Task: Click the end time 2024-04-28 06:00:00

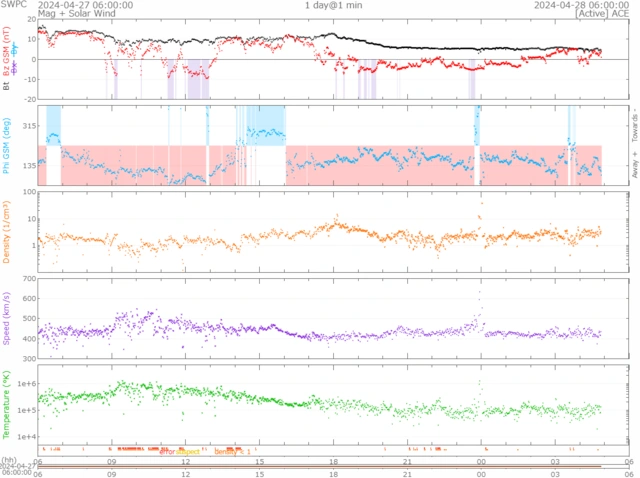Action: pyautogui.click(x=582, y=5)
